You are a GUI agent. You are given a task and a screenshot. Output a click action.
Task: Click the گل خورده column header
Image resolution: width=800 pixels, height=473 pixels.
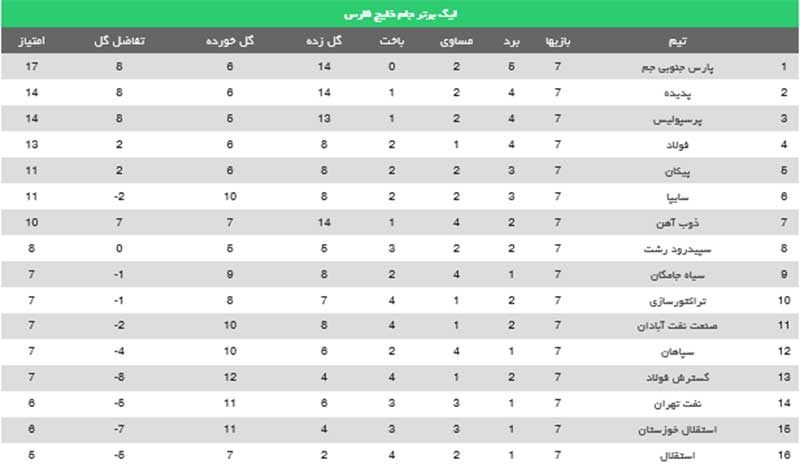point(230,41)
